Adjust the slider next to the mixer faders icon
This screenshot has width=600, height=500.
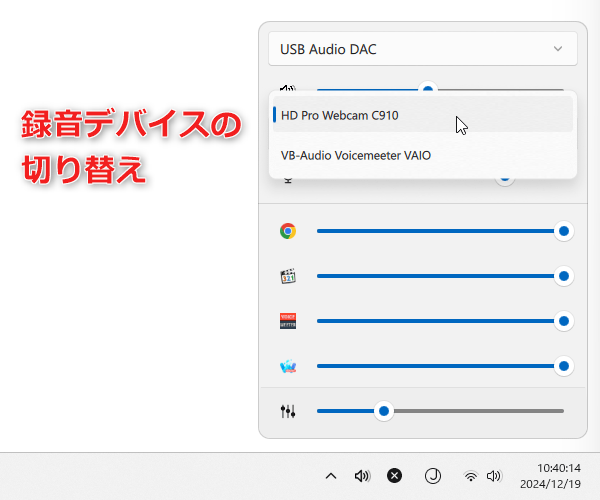pyautogui.click(x=440, y=411)
